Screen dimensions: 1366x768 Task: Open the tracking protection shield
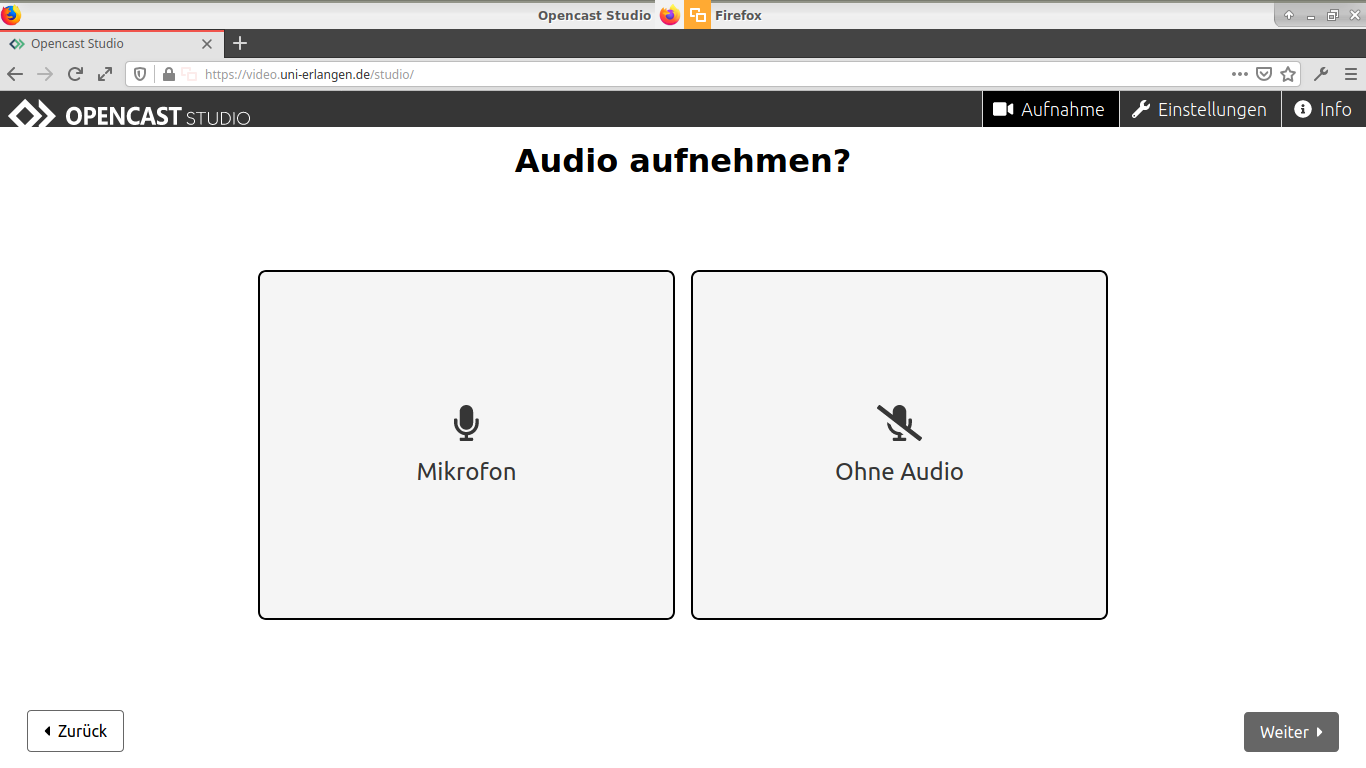pos(141,74)
